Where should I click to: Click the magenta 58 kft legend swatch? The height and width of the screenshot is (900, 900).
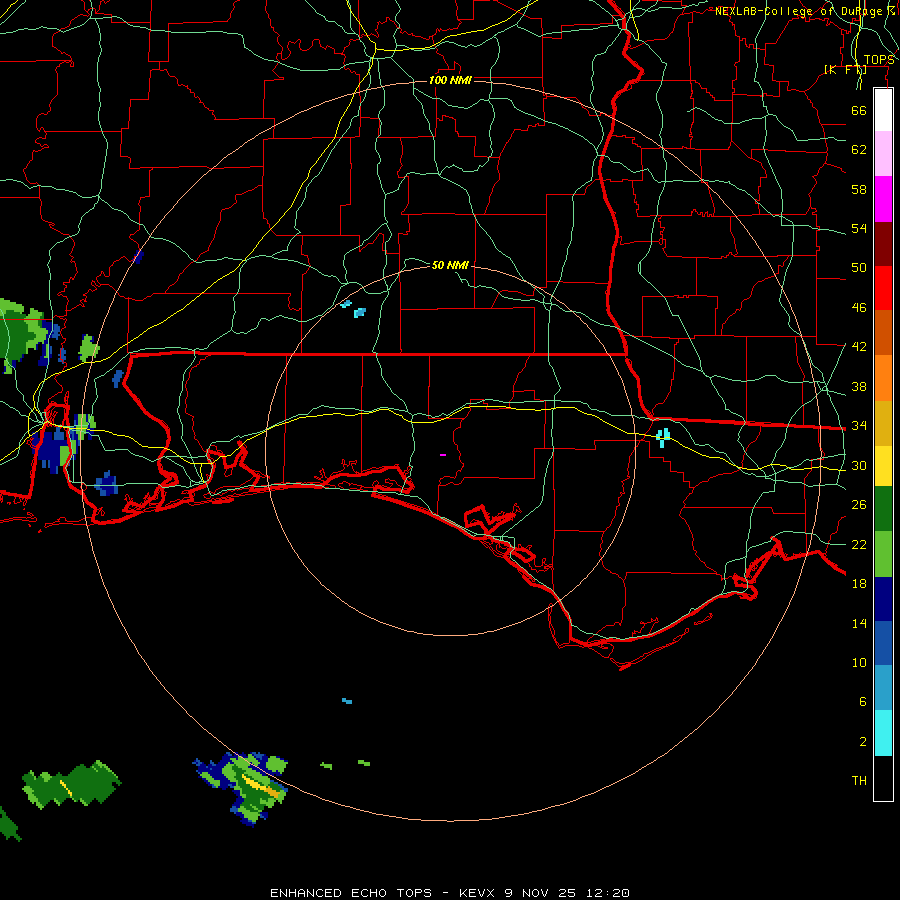[x=883, y=199]
